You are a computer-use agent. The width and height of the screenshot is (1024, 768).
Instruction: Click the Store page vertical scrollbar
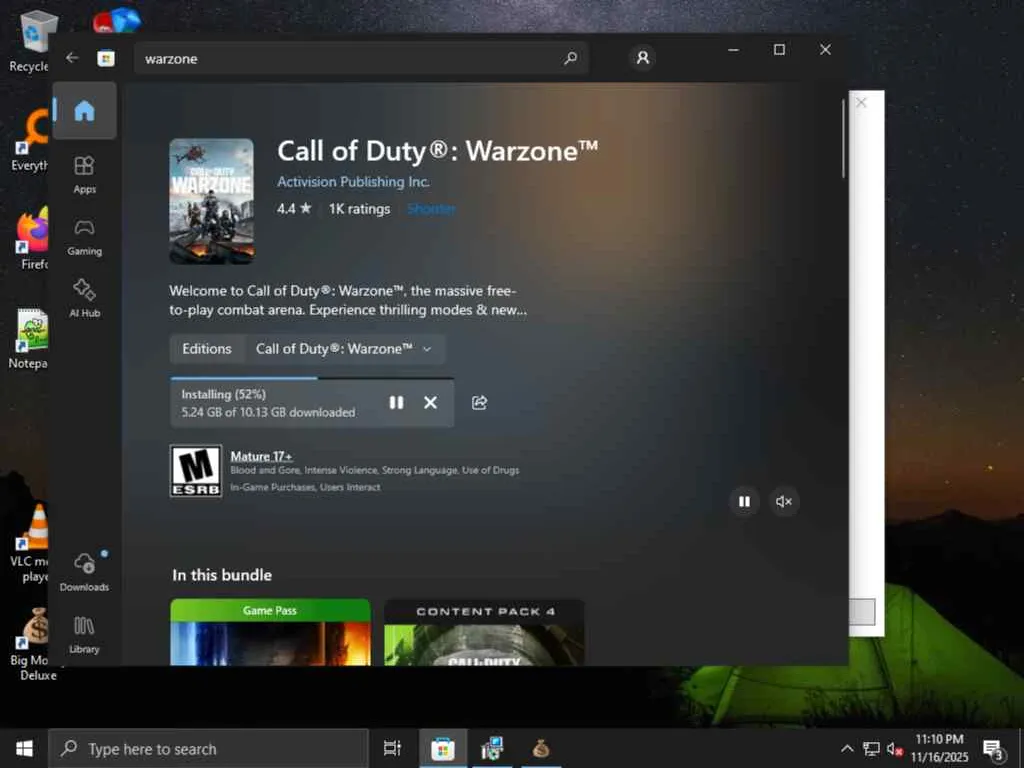tap(843, 138)
